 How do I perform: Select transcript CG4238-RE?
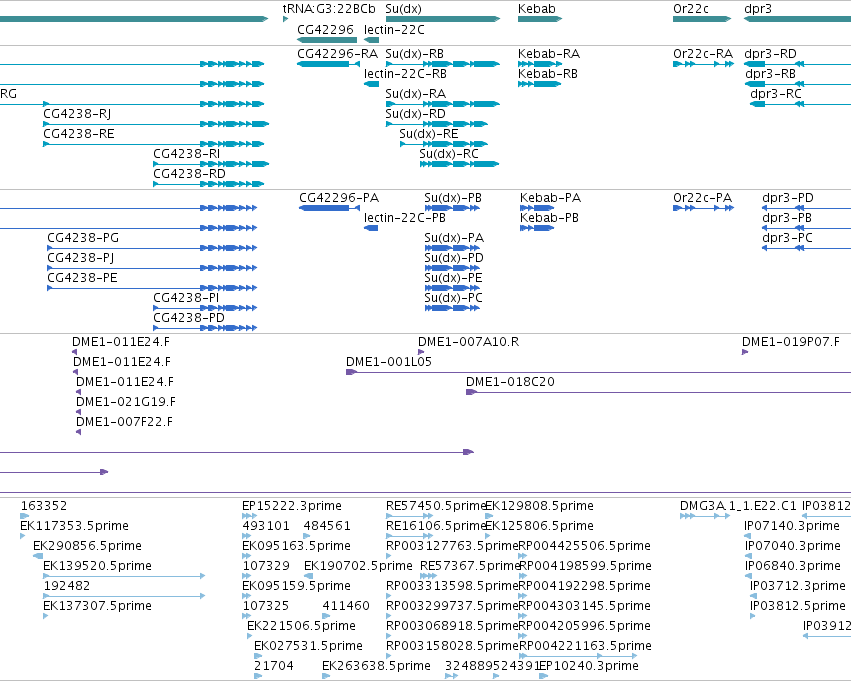tap(154, 144)
